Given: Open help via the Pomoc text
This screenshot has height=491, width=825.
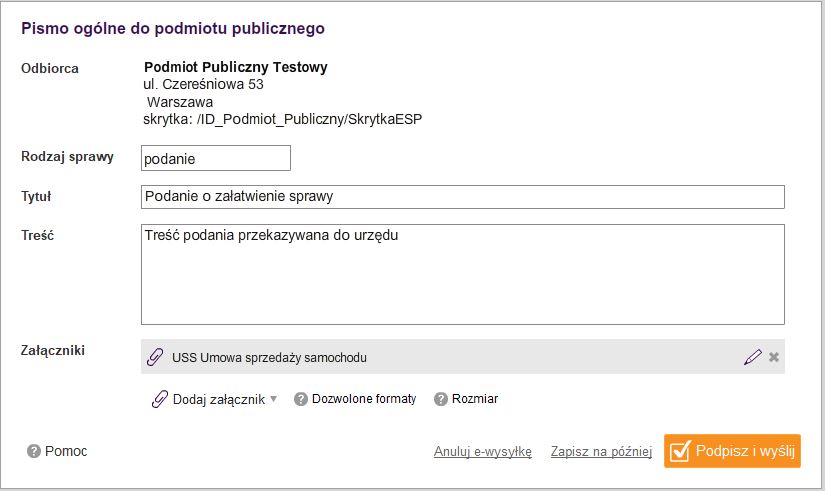Looking at the screenshot, I should [66, 451].
